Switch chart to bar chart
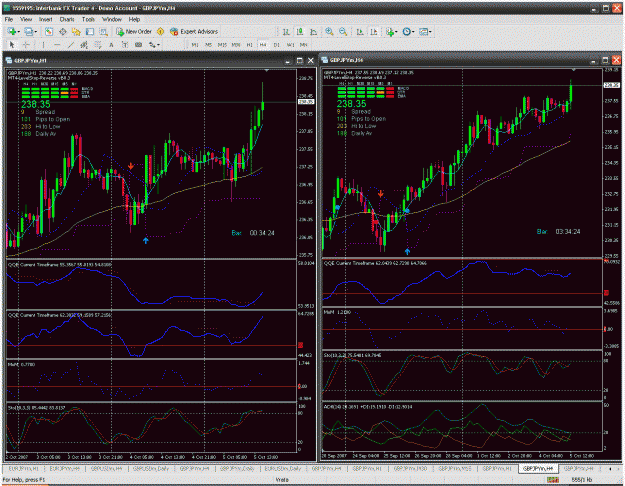 (286, 31)
